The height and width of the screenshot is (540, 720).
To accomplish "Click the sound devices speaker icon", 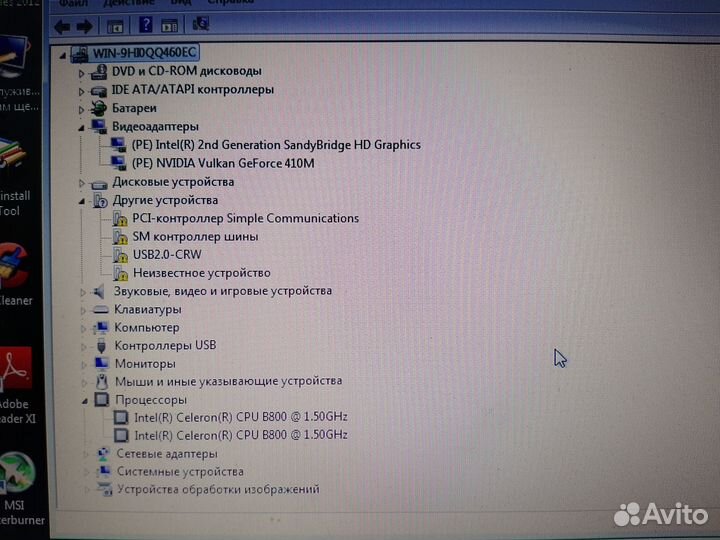I will tap(100, 291).
